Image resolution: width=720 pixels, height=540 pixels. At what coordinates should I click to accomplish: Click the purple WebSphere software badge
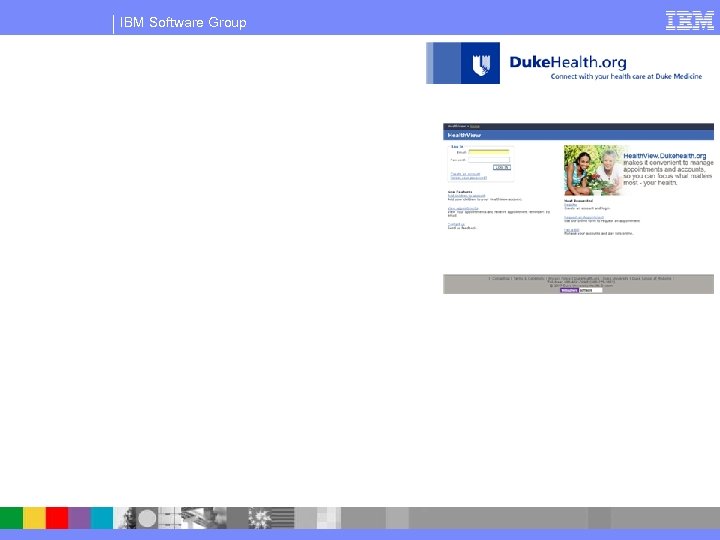tap(581, 290)
